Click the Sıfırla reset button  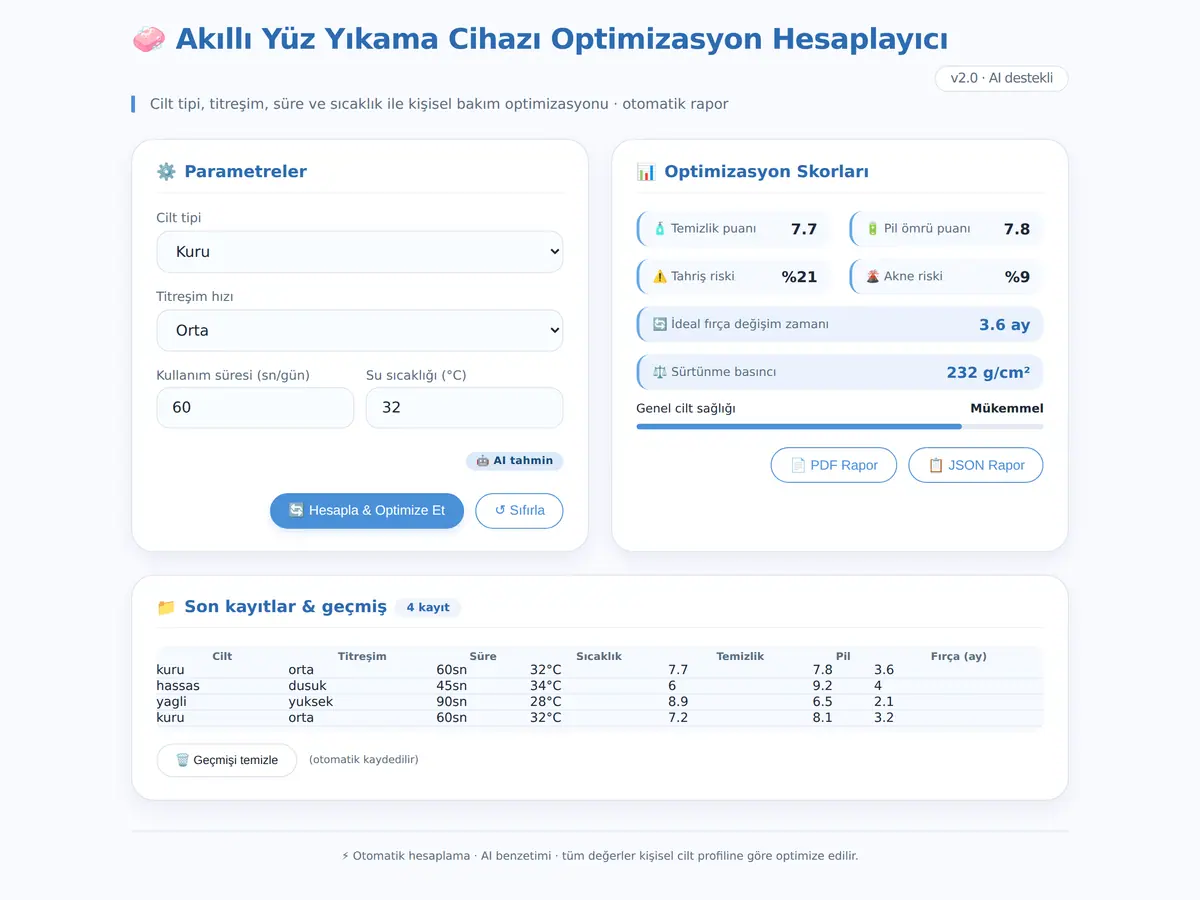(519, 511)
